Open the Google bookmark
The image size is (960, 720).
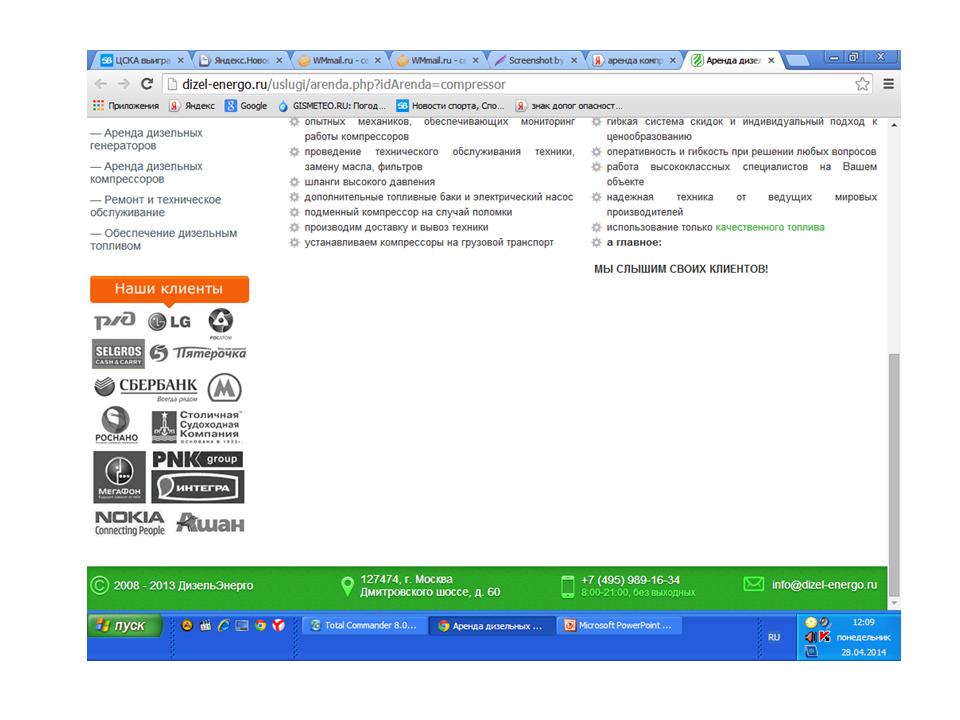click(246, 106)
